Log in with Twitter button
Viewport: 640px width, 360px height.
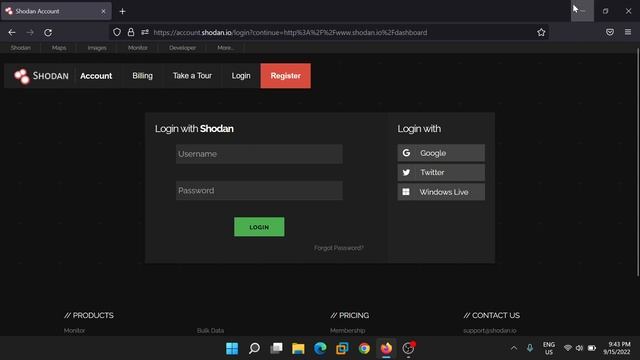(x=441, y=173)
